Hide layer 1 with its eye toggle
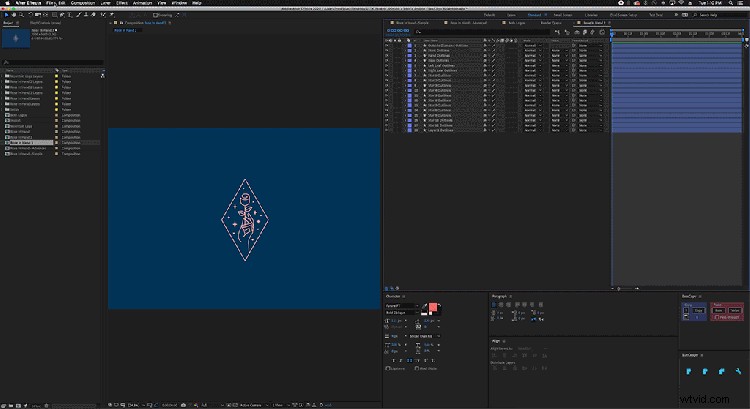 [386, 45]
